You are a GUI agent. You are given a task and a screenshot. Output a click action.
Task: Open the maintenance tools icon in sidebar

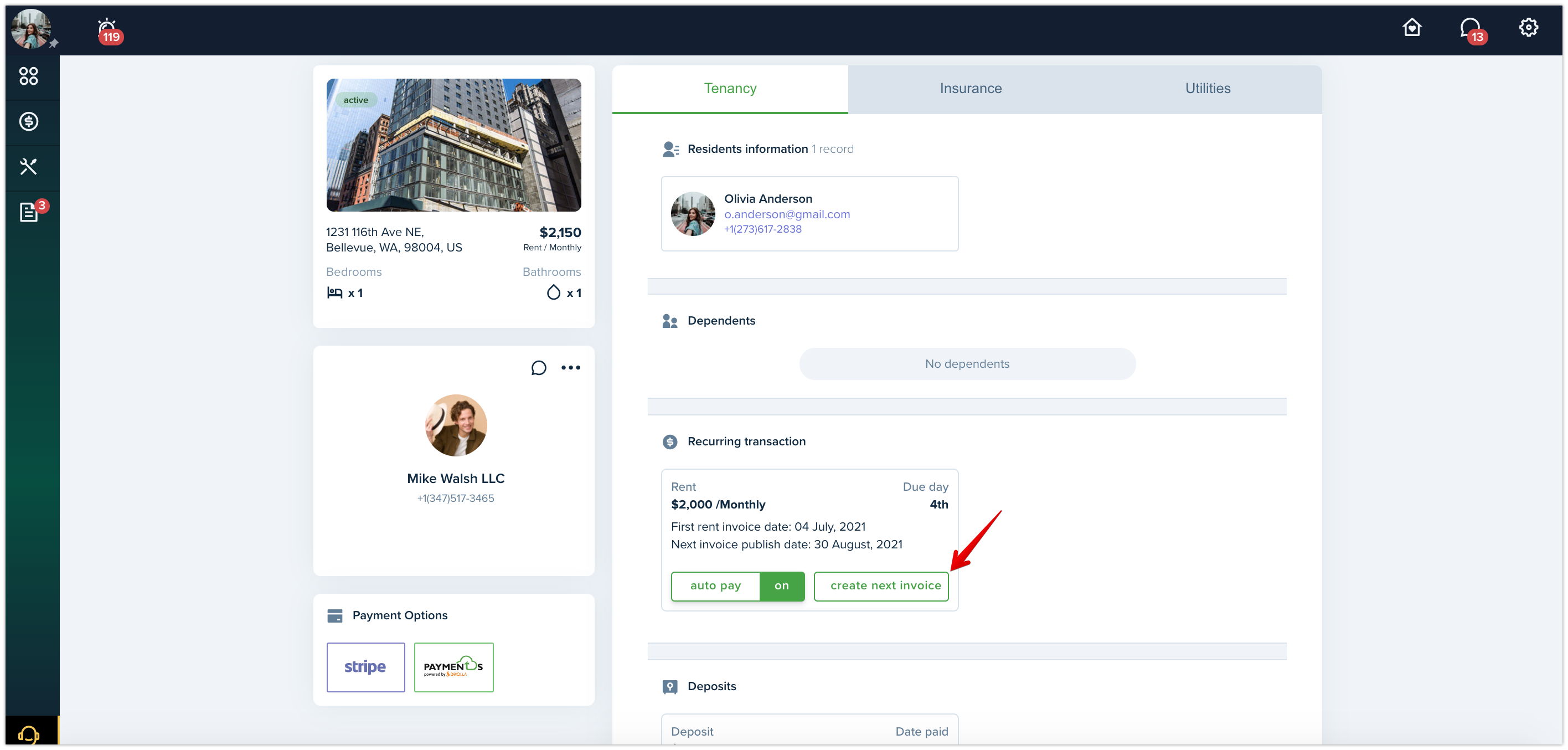pyautogui.click(x=29, y=167)
